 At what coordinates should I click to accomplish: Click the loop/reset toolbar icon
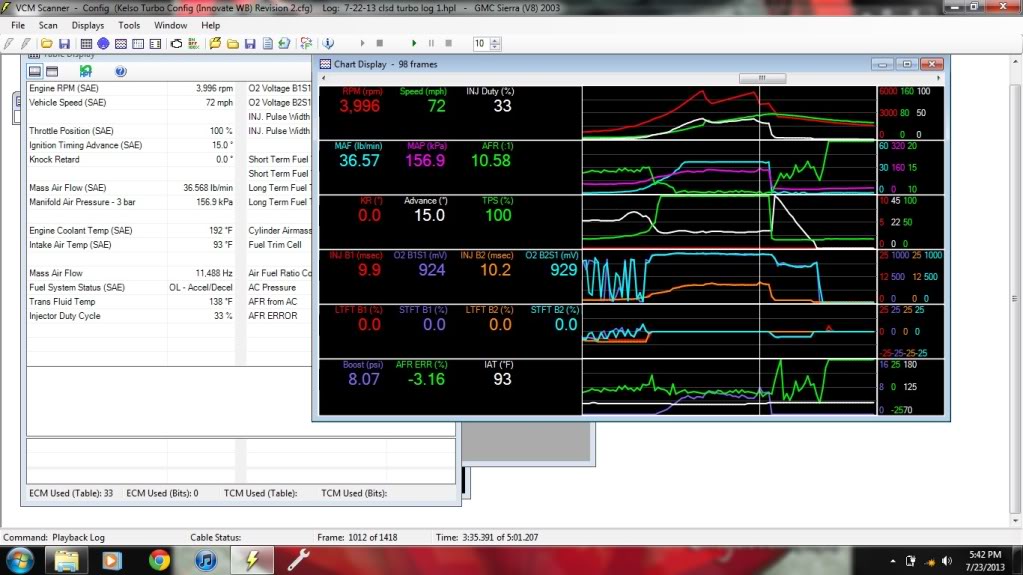pyautogui.click(x=176, y=44)
